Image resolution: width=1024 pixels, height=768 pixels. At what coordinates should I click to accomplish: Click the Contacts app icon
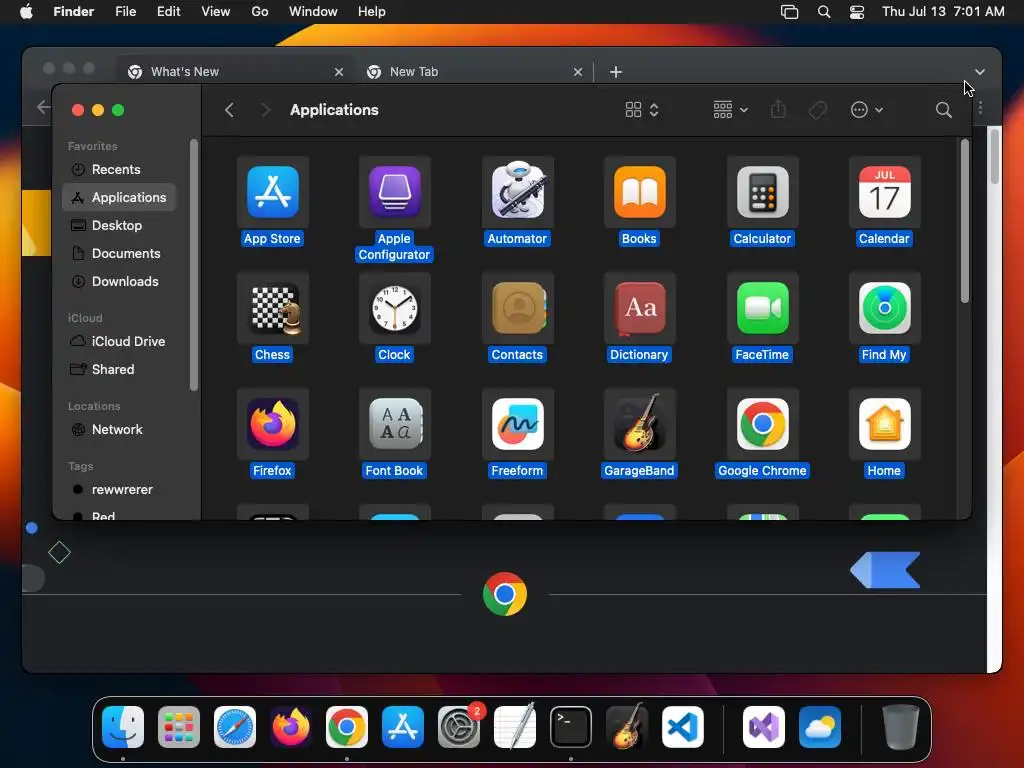[x=517, y=308]
